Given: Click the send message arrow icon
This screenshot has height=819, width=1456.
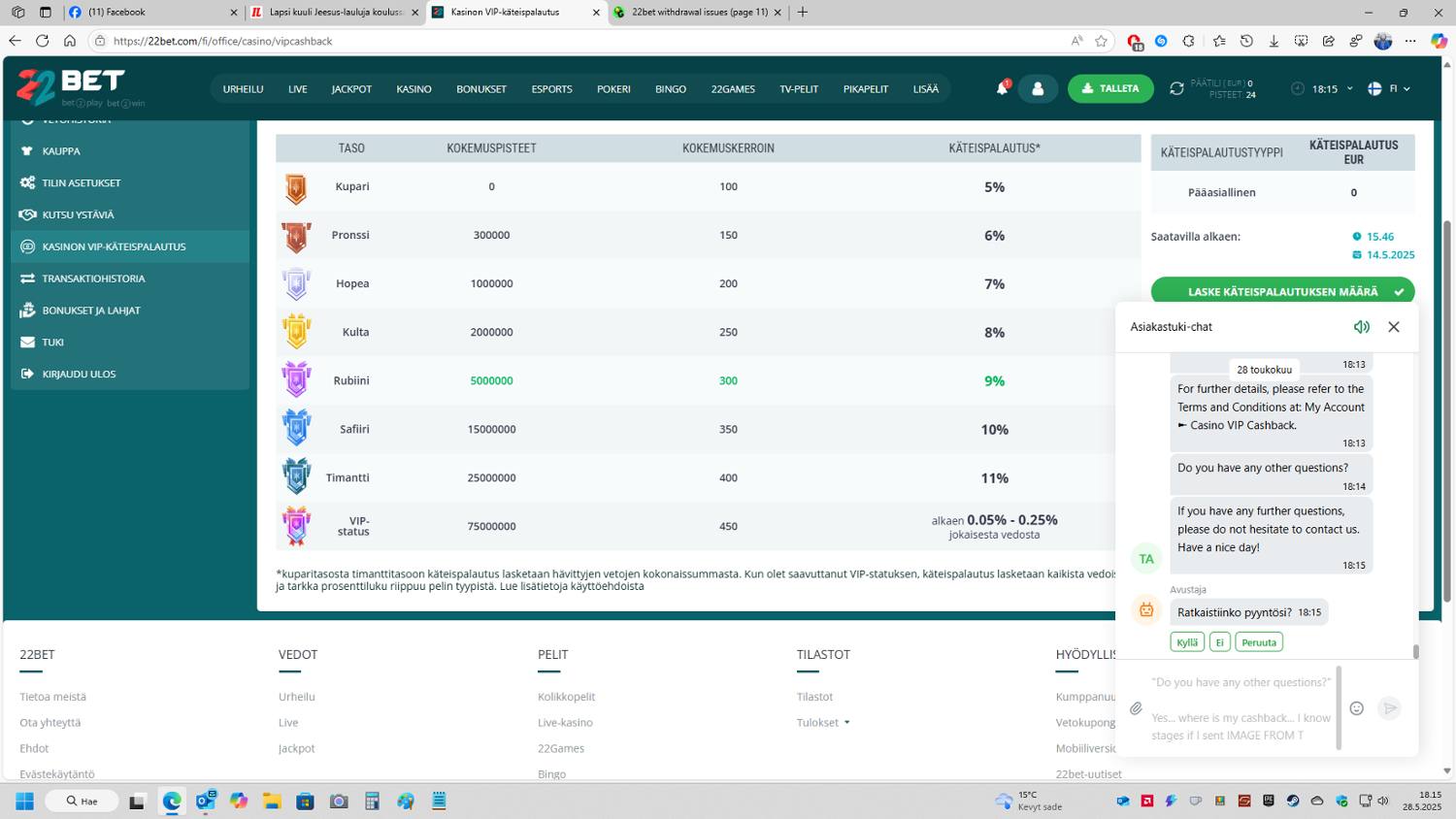Looking at the screenshot, I should (x=1390, y=708).
